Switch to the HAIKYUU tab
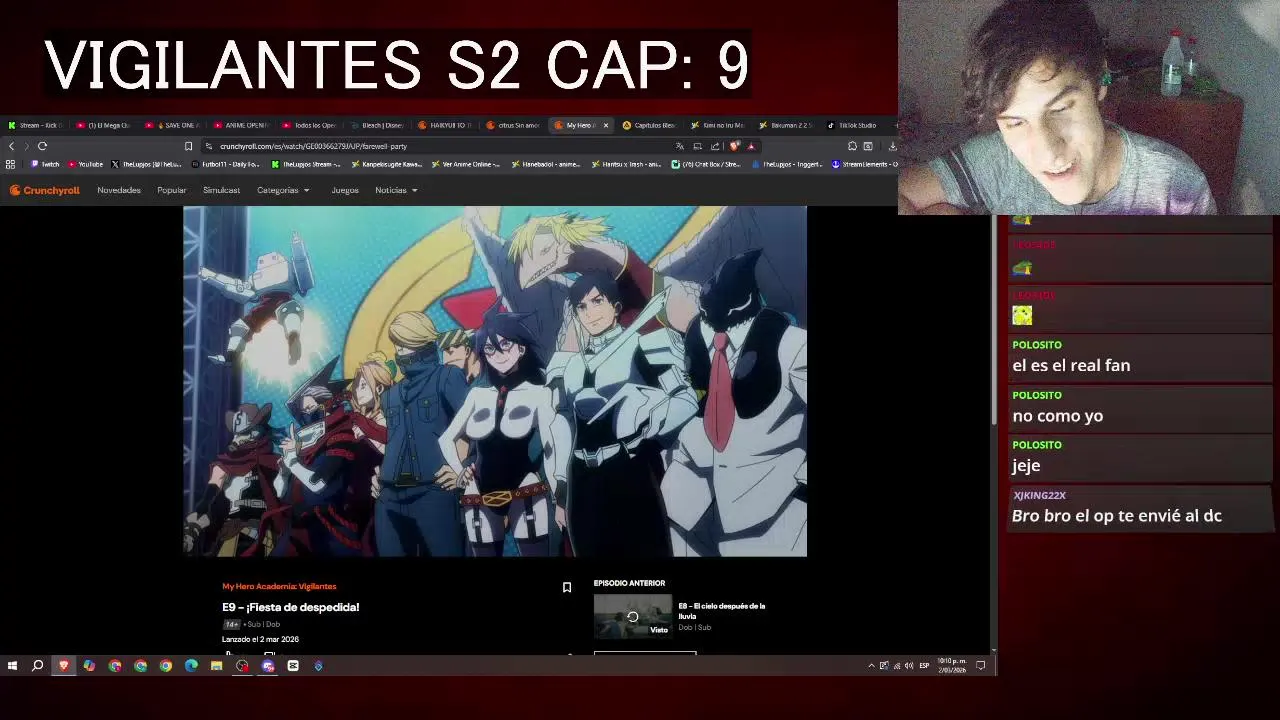 pos(446,125)
